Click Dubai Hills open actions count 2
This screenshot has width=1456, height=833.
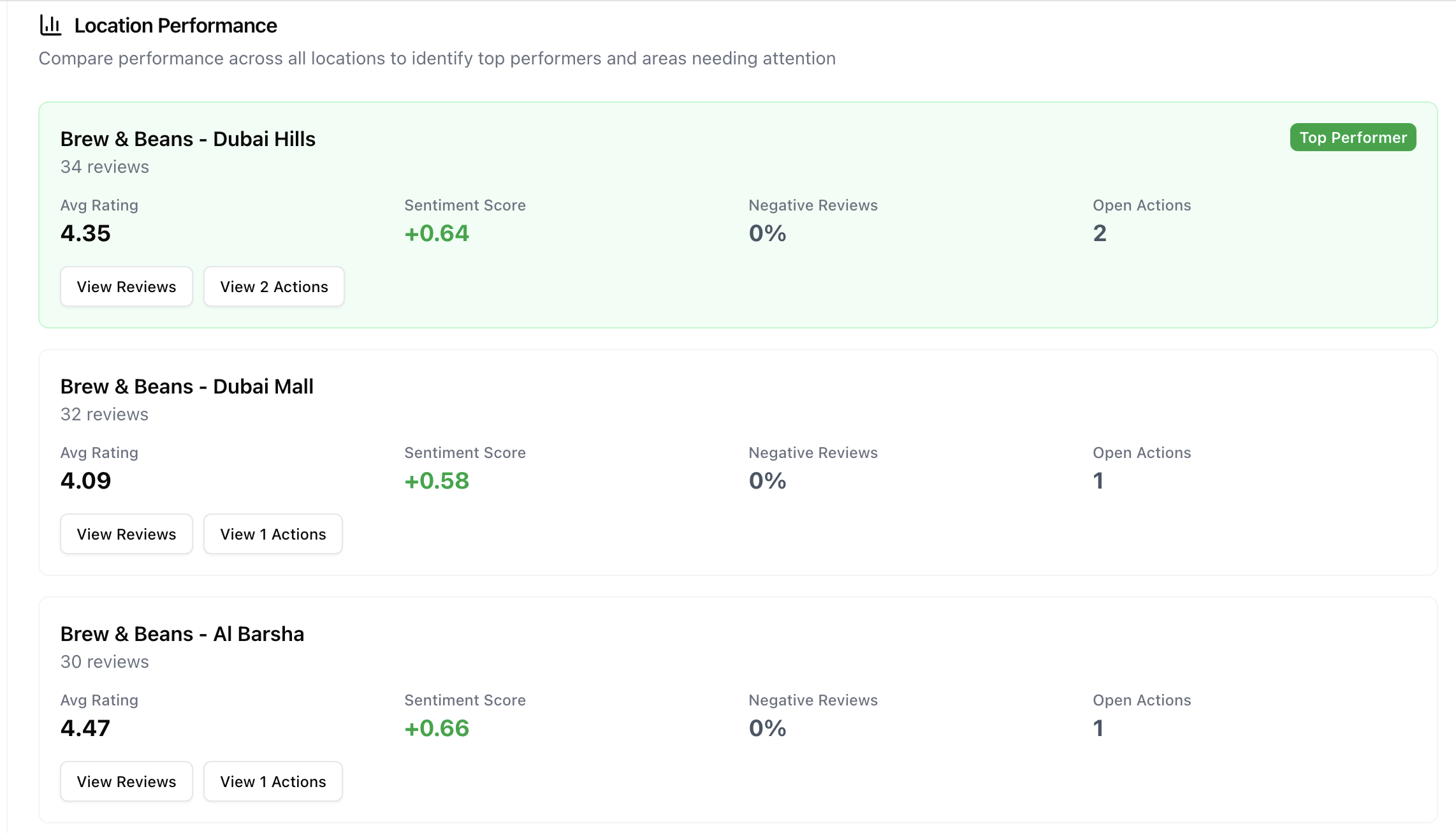pyautogui.click(x=1100, y=233)
